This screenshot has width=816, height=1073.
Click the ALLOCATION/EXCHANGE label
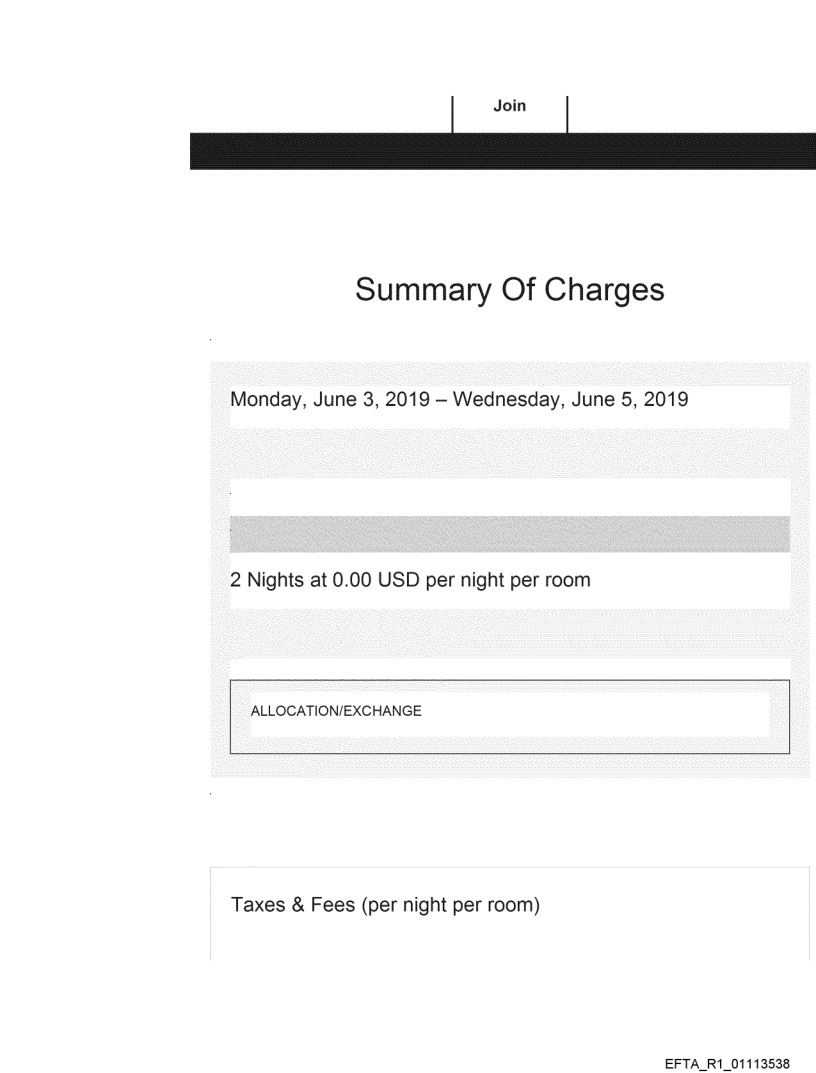click(336, 711)
